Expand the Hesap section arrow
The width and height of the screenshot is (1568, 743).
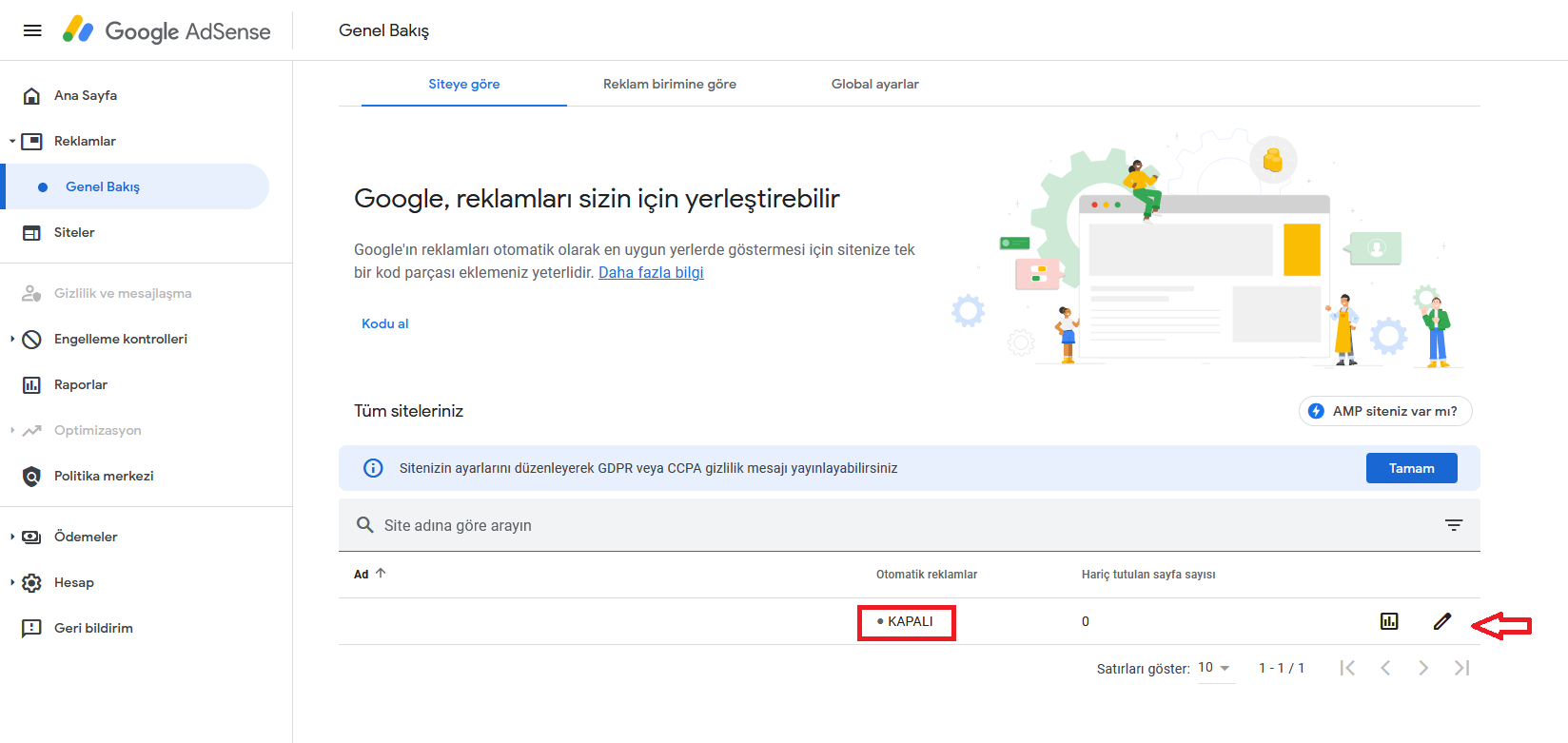point(12,582)
